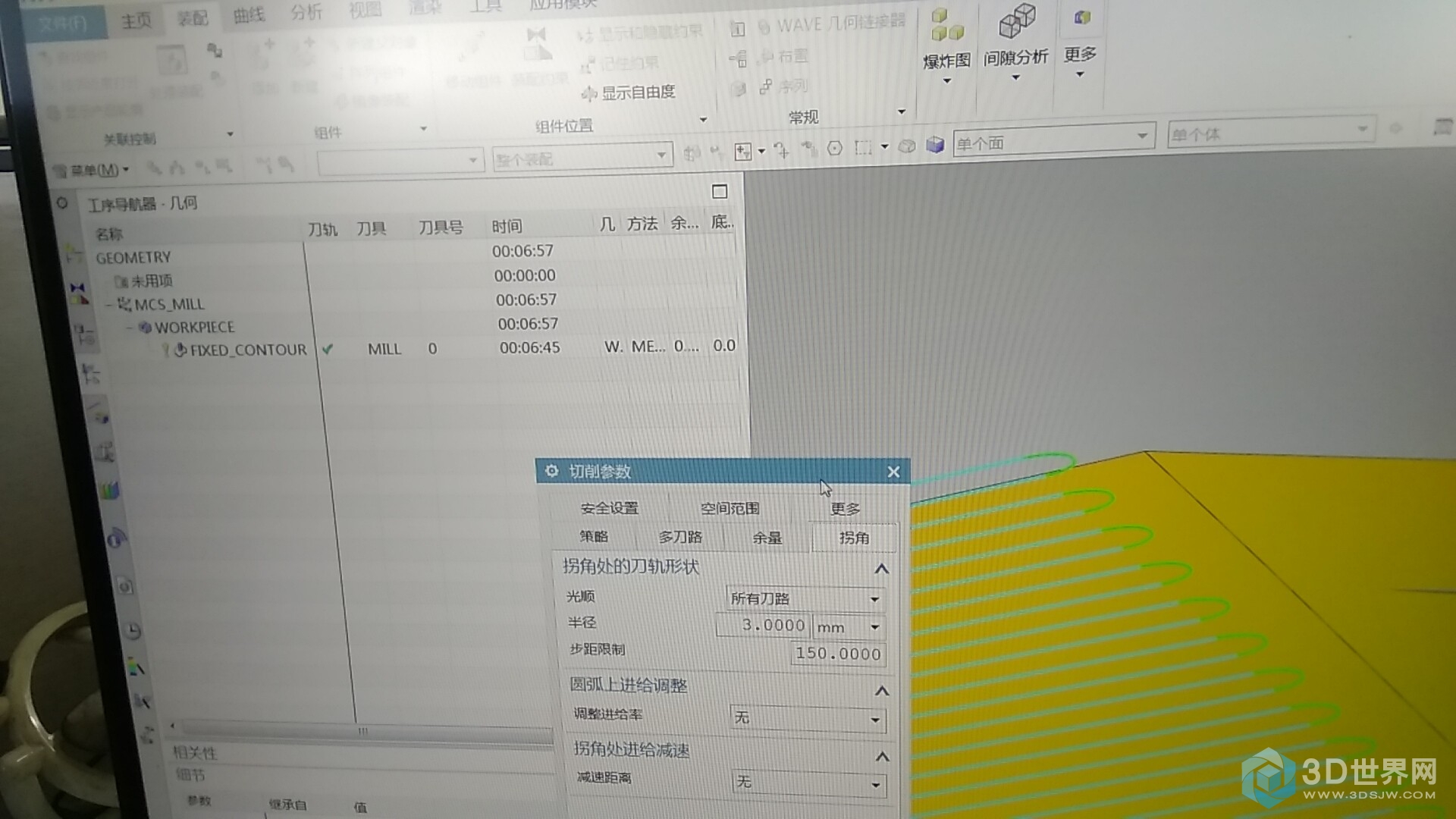
Task: Click the 00:06:45 time cell
Action: click(x=529, y=348)
